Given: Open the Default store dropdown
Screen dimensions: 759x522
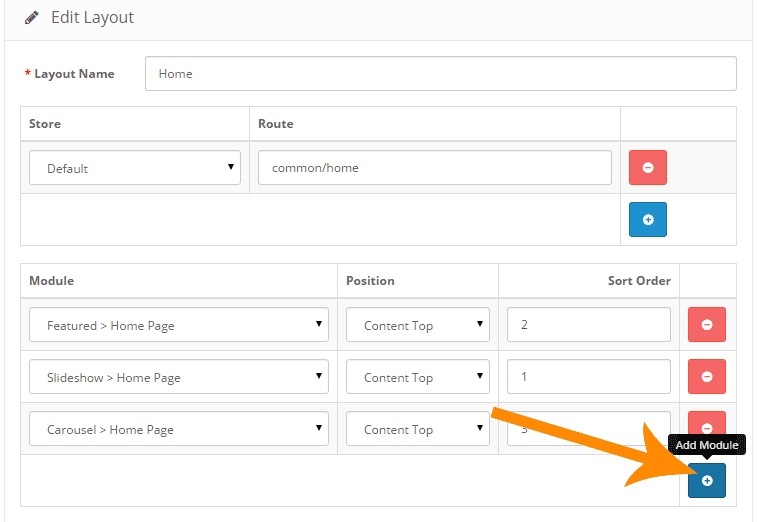Looking at the screenshot, I should click(135, 168).
